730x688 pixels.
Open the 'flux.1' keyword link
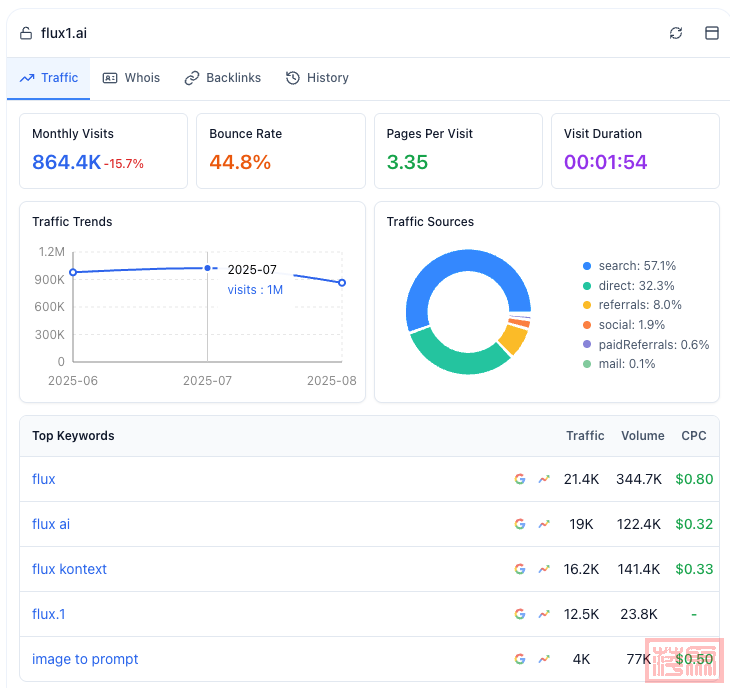pyautogui.click(x=49, y=614)
